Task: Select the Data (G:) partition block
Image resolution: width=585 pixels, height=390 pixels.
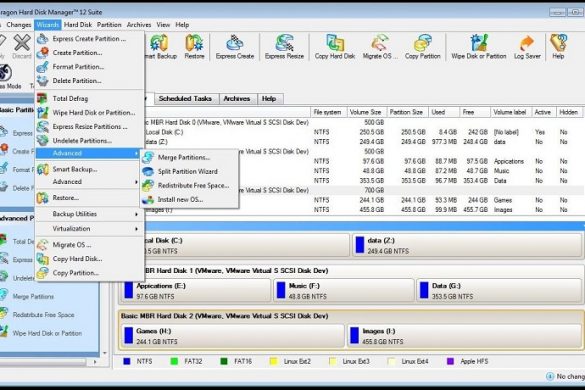Action: tap(499, 290)
